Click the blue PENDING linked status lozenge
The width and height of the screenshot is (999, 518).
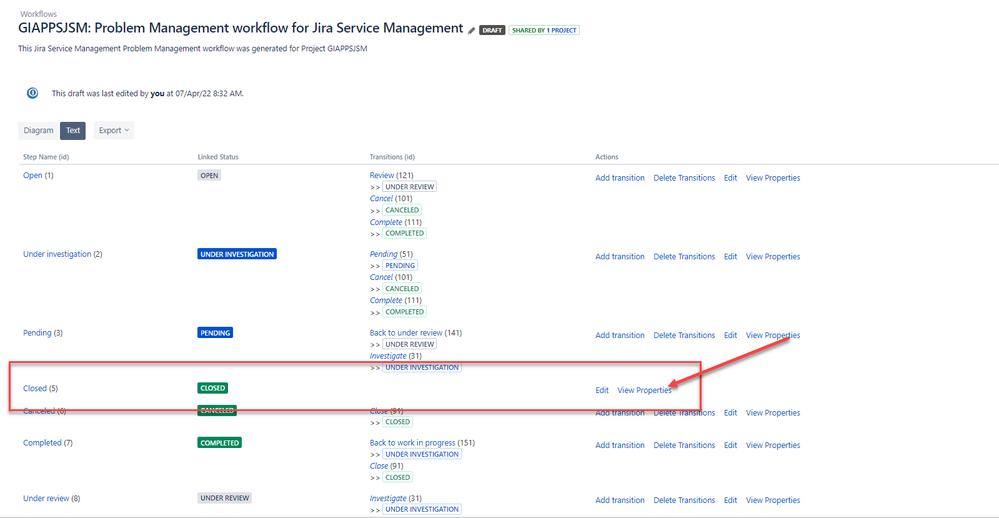tap(215, 333)
